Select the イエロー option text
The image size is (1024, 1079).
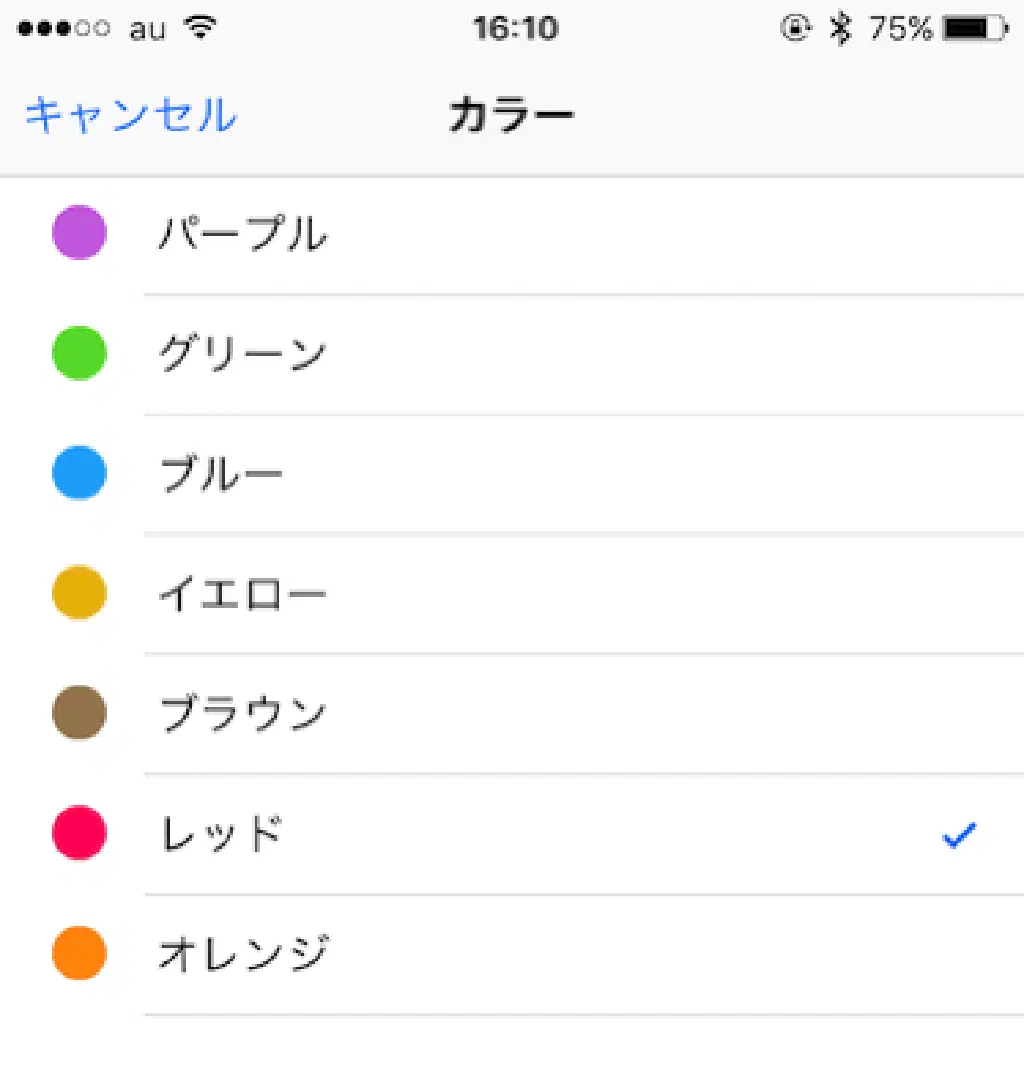(x=243, y=595)
